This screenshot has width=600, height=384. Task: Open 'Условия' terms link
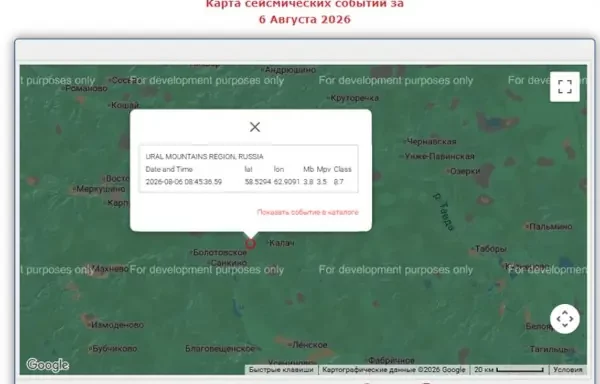pos(568,370)
